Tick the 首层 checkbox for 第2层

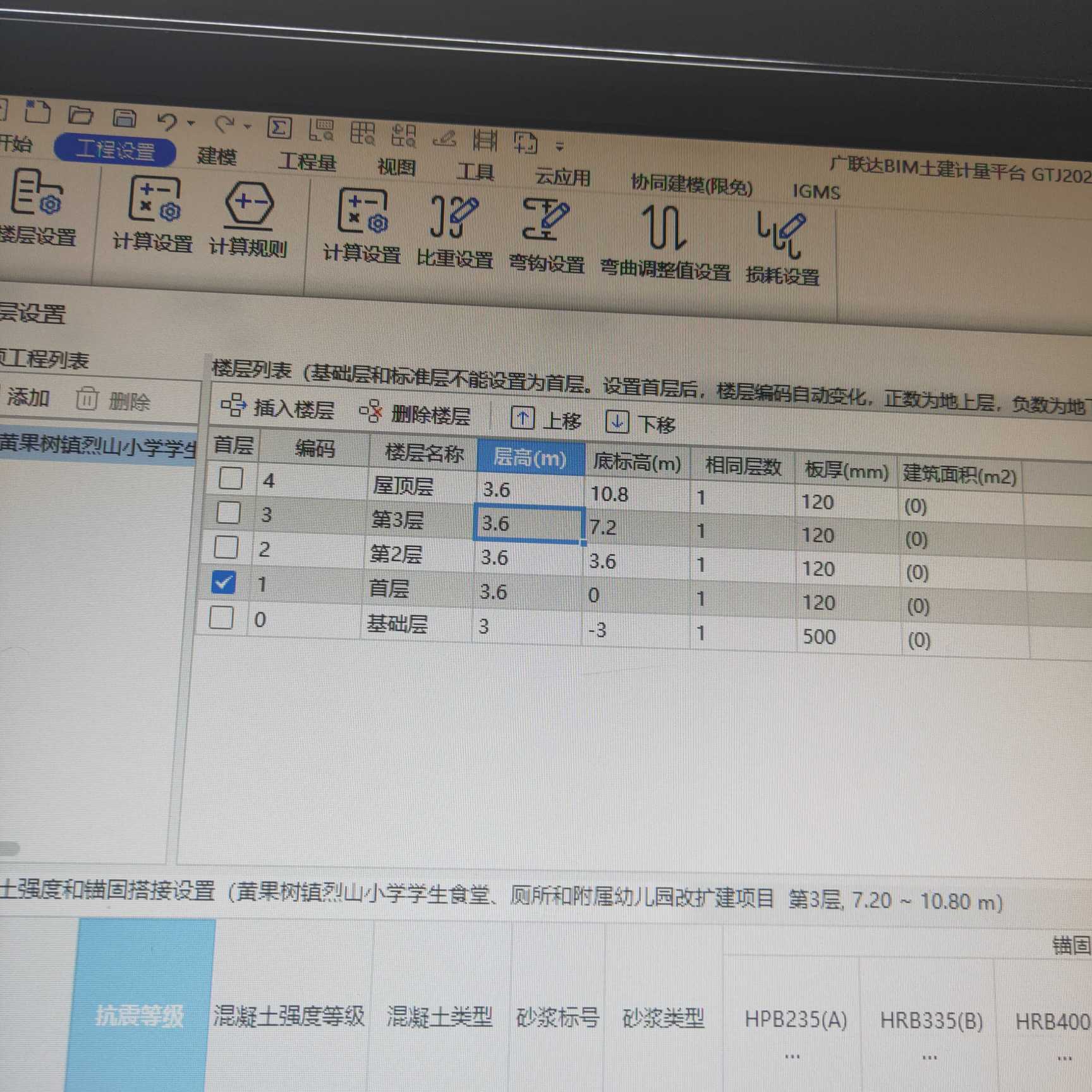coord(226,547)
